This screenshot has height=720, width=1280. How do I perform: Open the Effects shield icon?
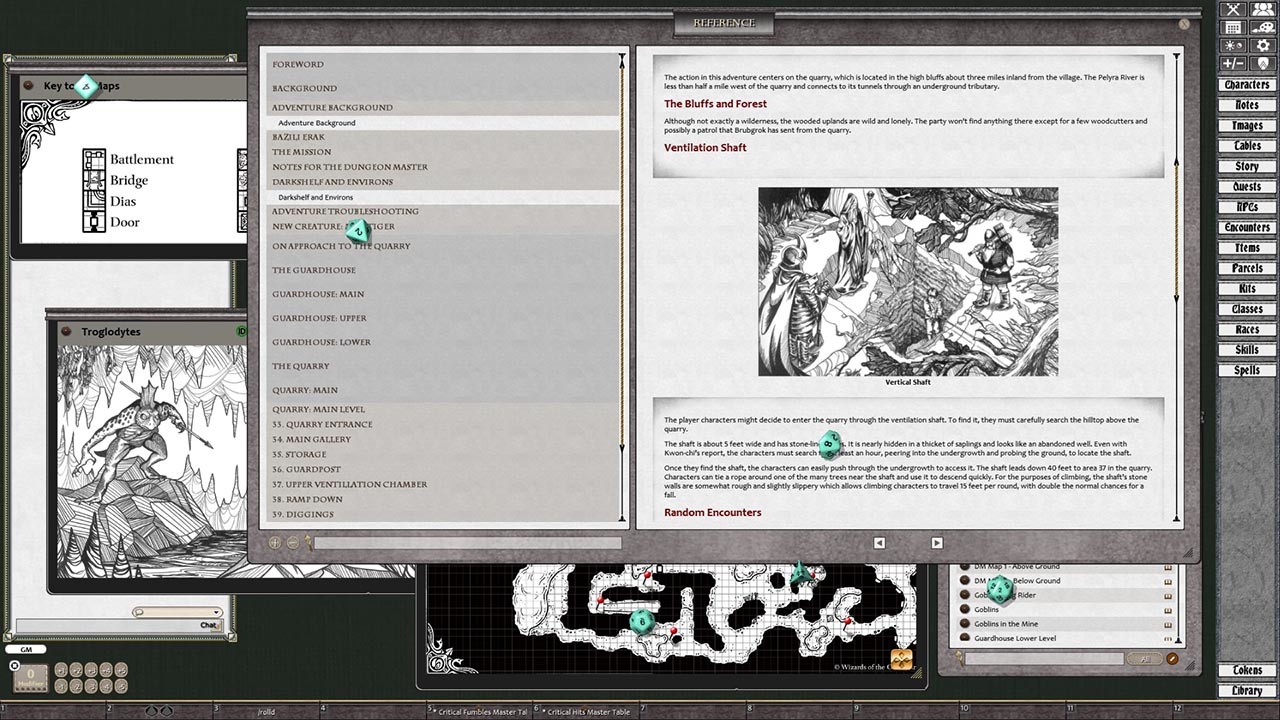click(1262, 62)
